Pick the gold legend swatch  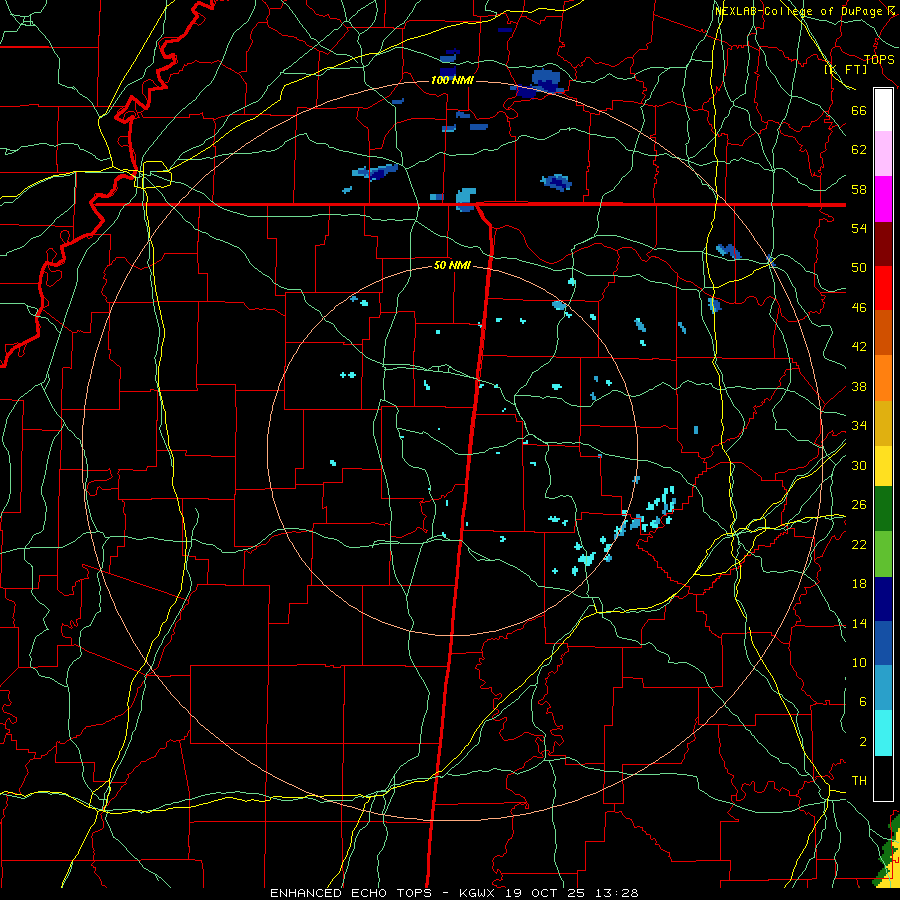click(x=883, y=423)
